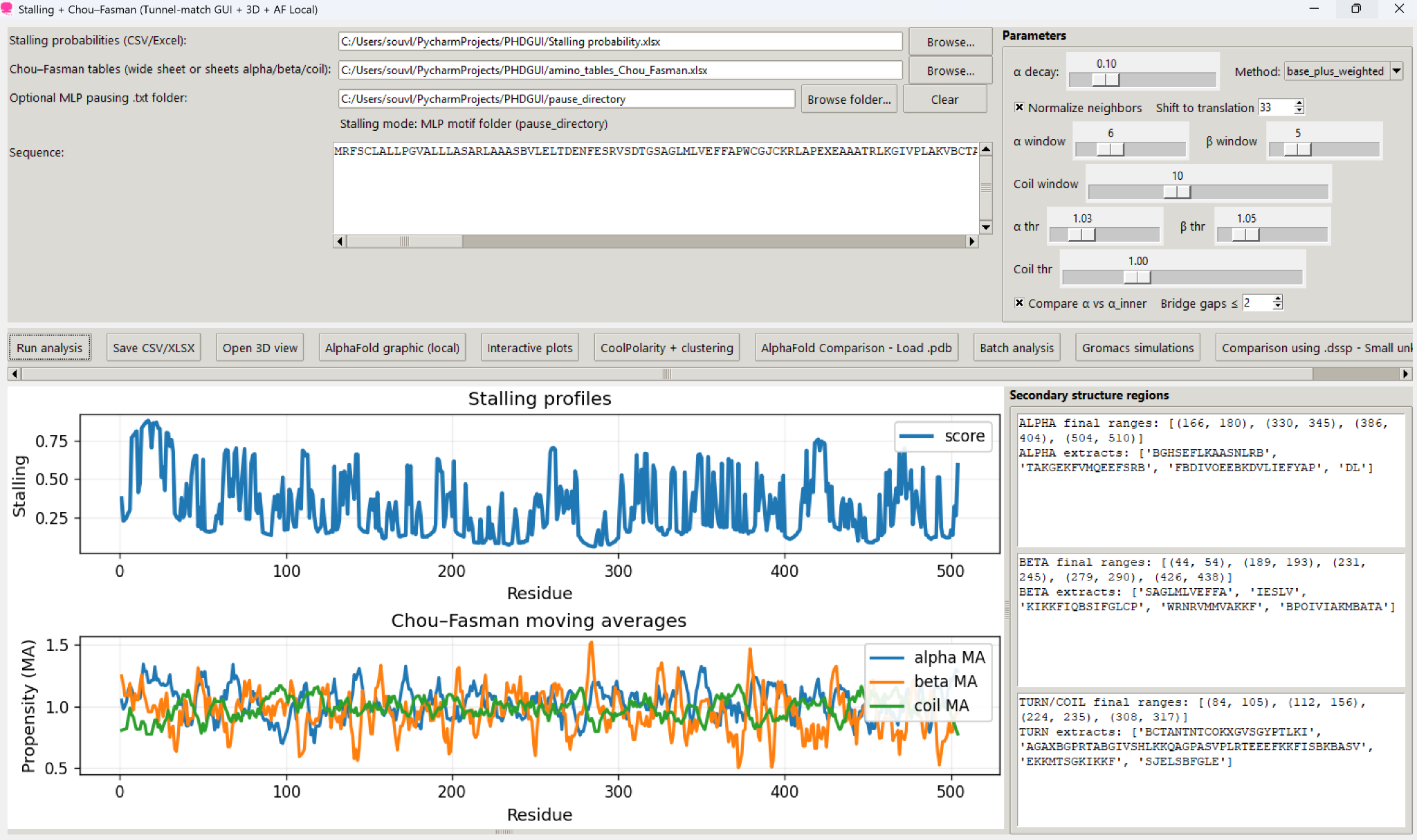Viewport: 1417px width, 840px height.
Task: Disable Normalize neighbors
Action: pos(1020,107)
